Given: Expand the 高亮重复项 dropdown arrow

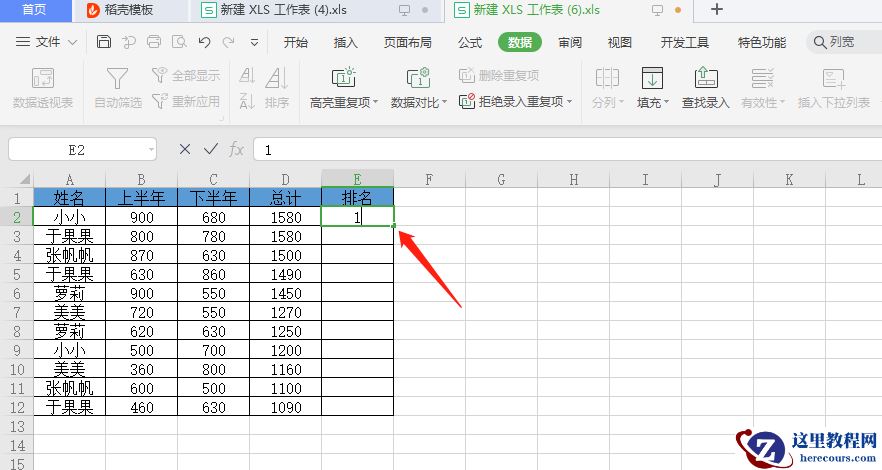Looking at the screenshot, I should pyautogui.click(x=375, y=102).
